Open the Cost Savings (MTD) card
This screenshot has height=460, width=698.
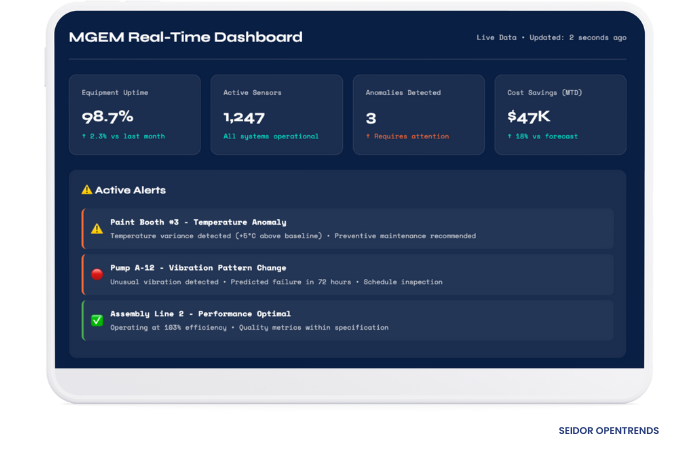[560, 115]
